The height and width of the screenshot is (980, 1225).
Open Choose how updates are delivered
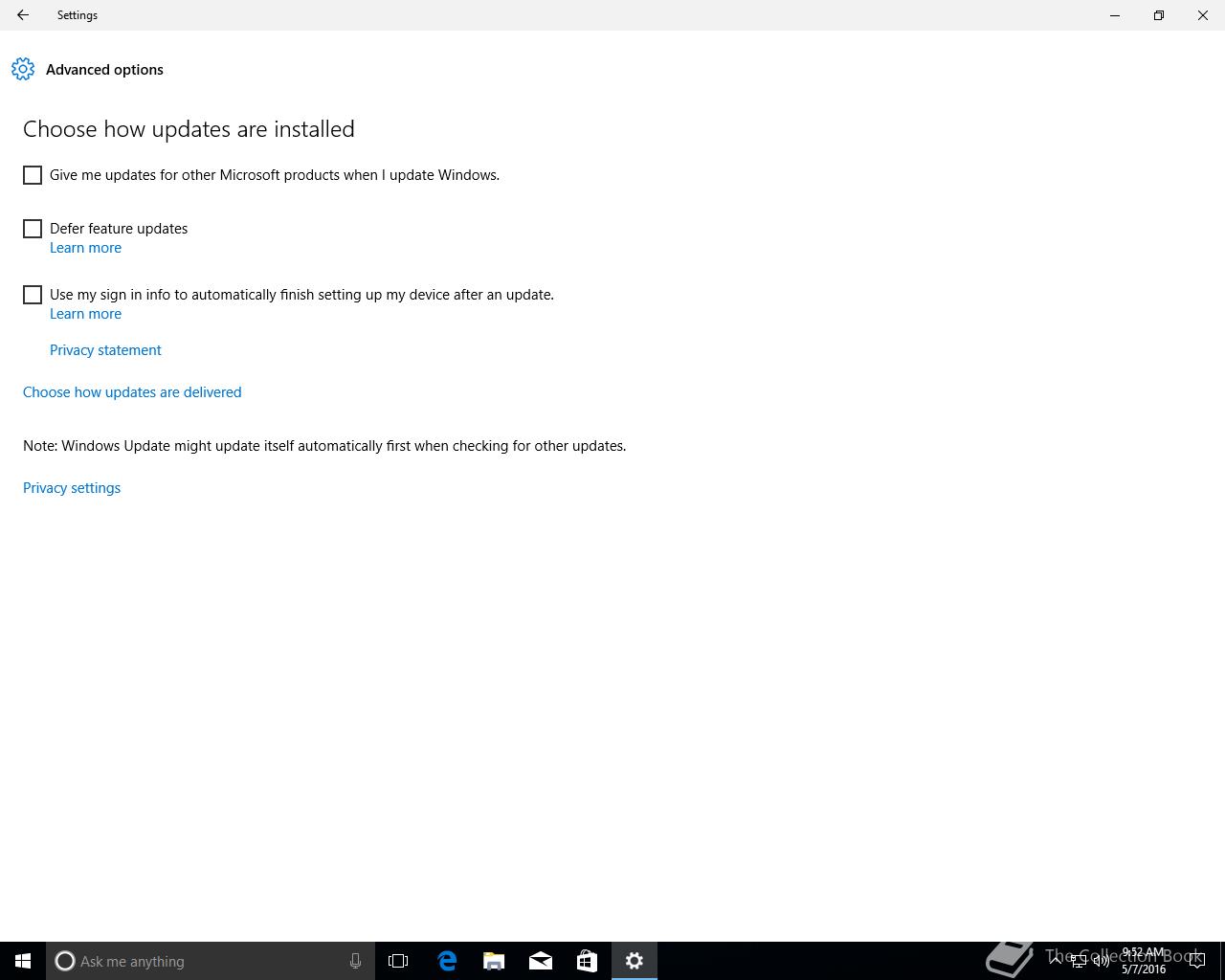132,392
